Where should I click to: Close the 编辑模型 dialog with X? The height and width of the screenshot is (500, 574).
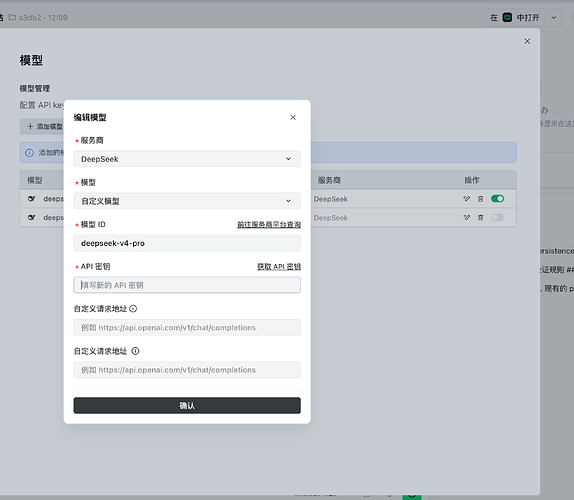point(293,117)
